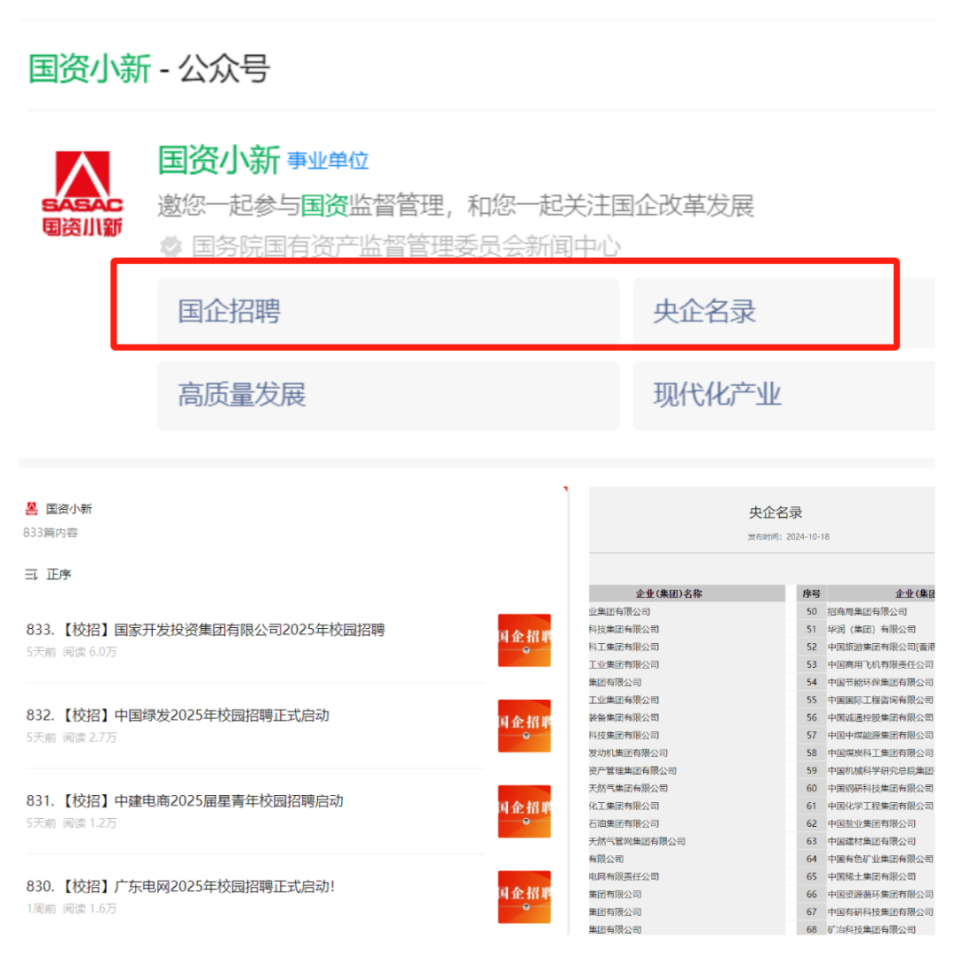Open the 央企名录 menu button
Image resolution: width=954 pixels, height=954 pixels.
tap(784, 311)
